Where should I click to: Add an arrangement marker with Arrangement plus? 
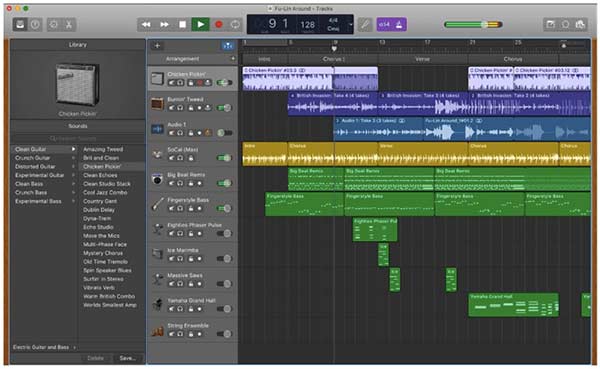233,59
